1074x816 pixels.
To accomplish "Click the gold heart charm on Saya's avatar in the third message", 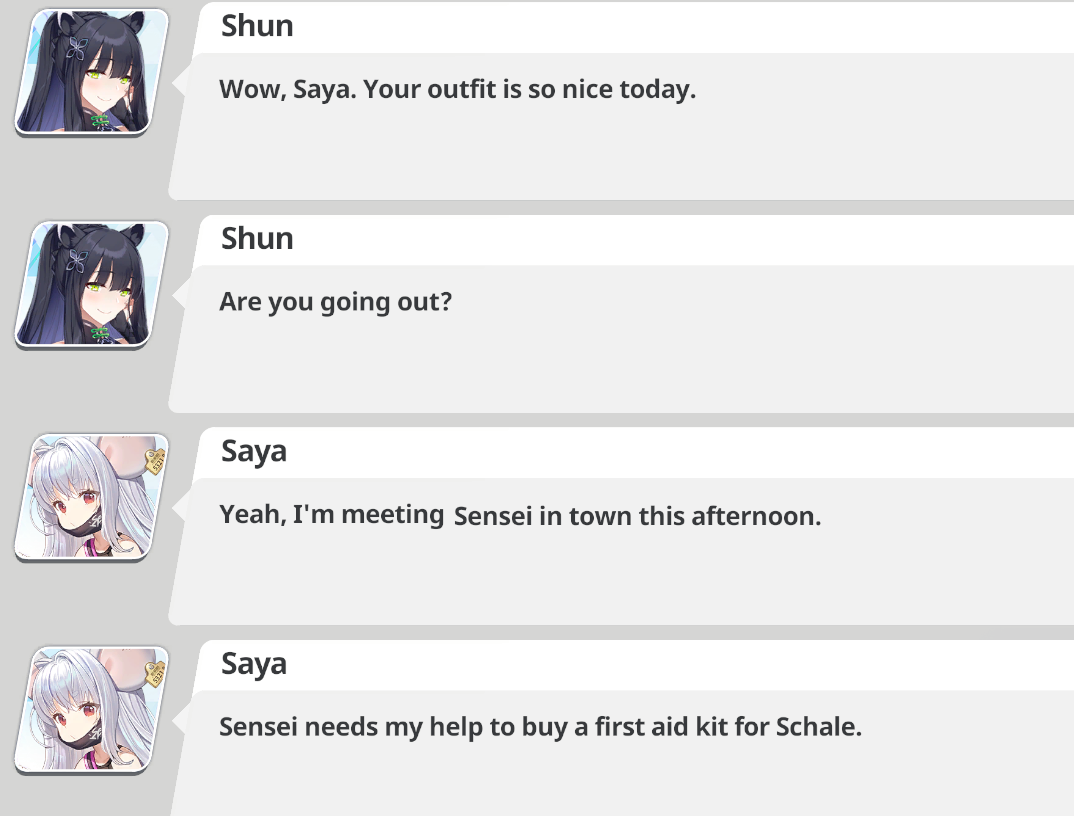I will pyautogui.click(x=155, y=460).
